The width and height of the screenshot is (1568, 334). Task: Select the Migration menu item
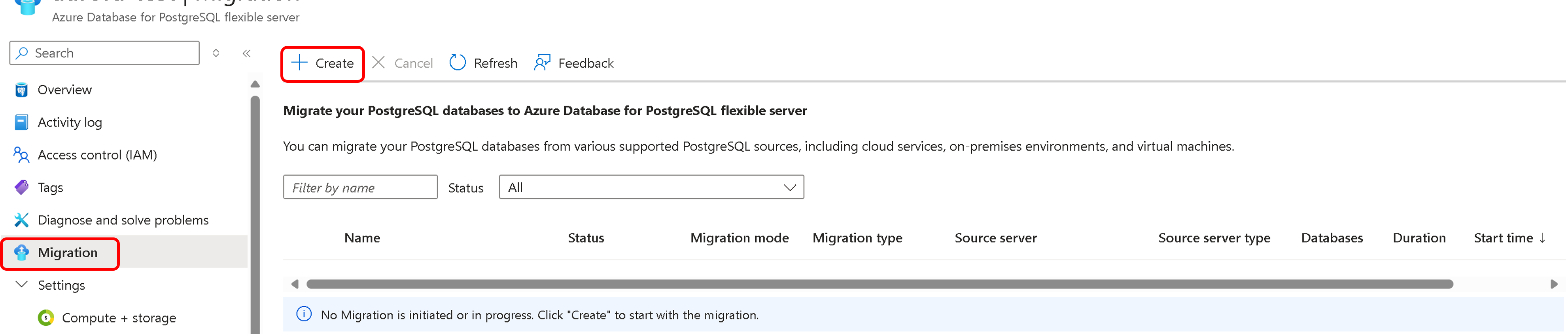[x=67, y=253]
